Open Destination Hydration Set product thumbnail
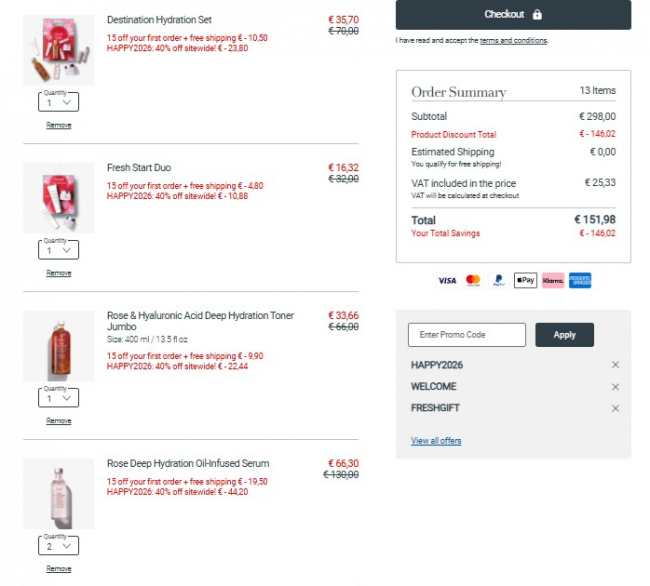Viewport: 650px width, 586px height. tap(58, 50)
